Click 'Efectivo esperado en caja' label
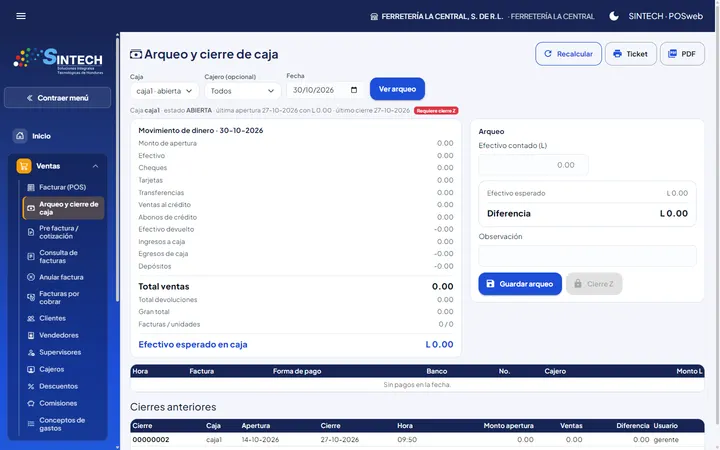The width and height of the screenshot is (720, 450). tap(193, 344)
